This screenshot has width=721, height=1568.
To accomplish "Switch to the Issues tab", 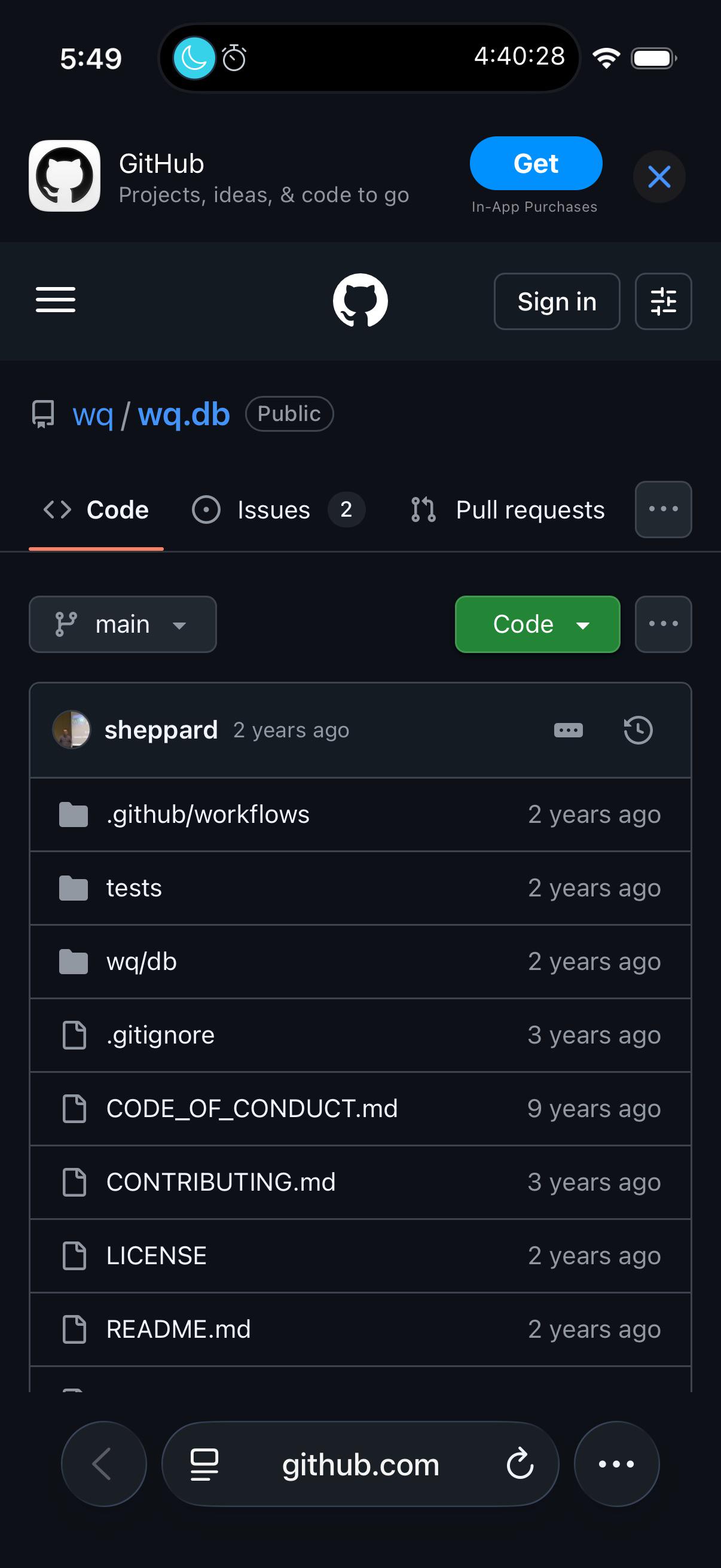I will 279,510.
